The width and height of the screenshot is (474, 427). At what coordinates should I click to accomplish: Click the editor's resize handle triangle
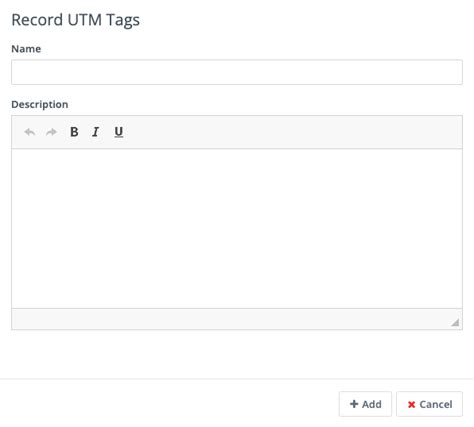(x=455, y=322)
